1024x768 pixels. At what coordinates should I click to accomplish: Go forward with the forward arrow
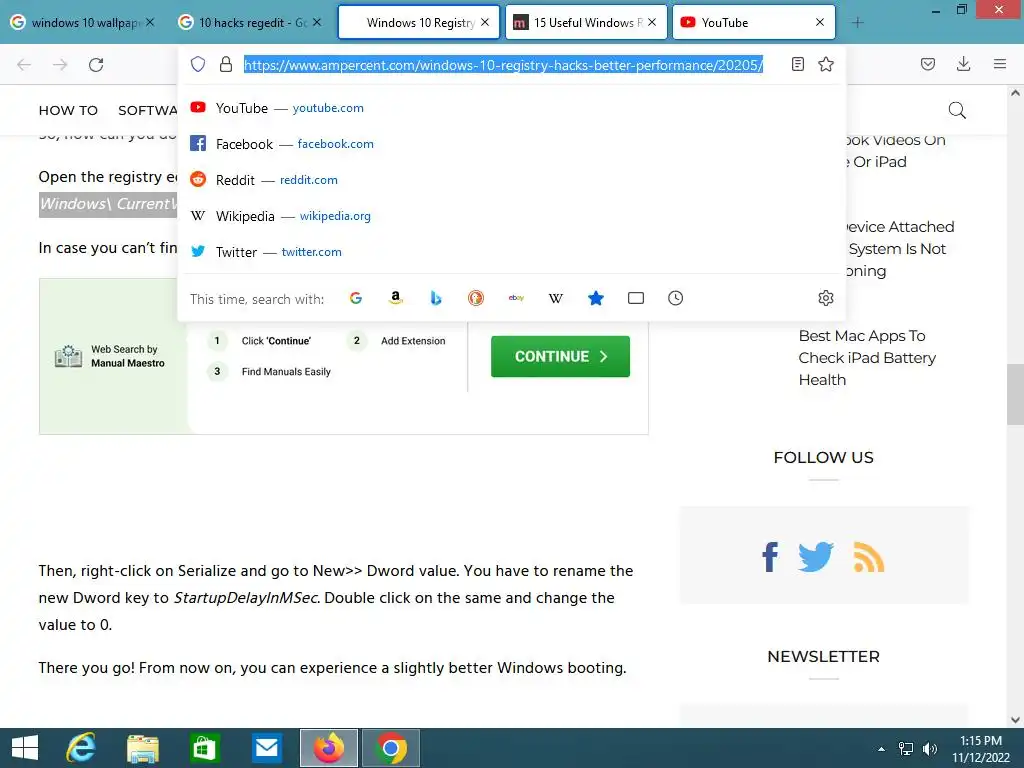[60, 65]
